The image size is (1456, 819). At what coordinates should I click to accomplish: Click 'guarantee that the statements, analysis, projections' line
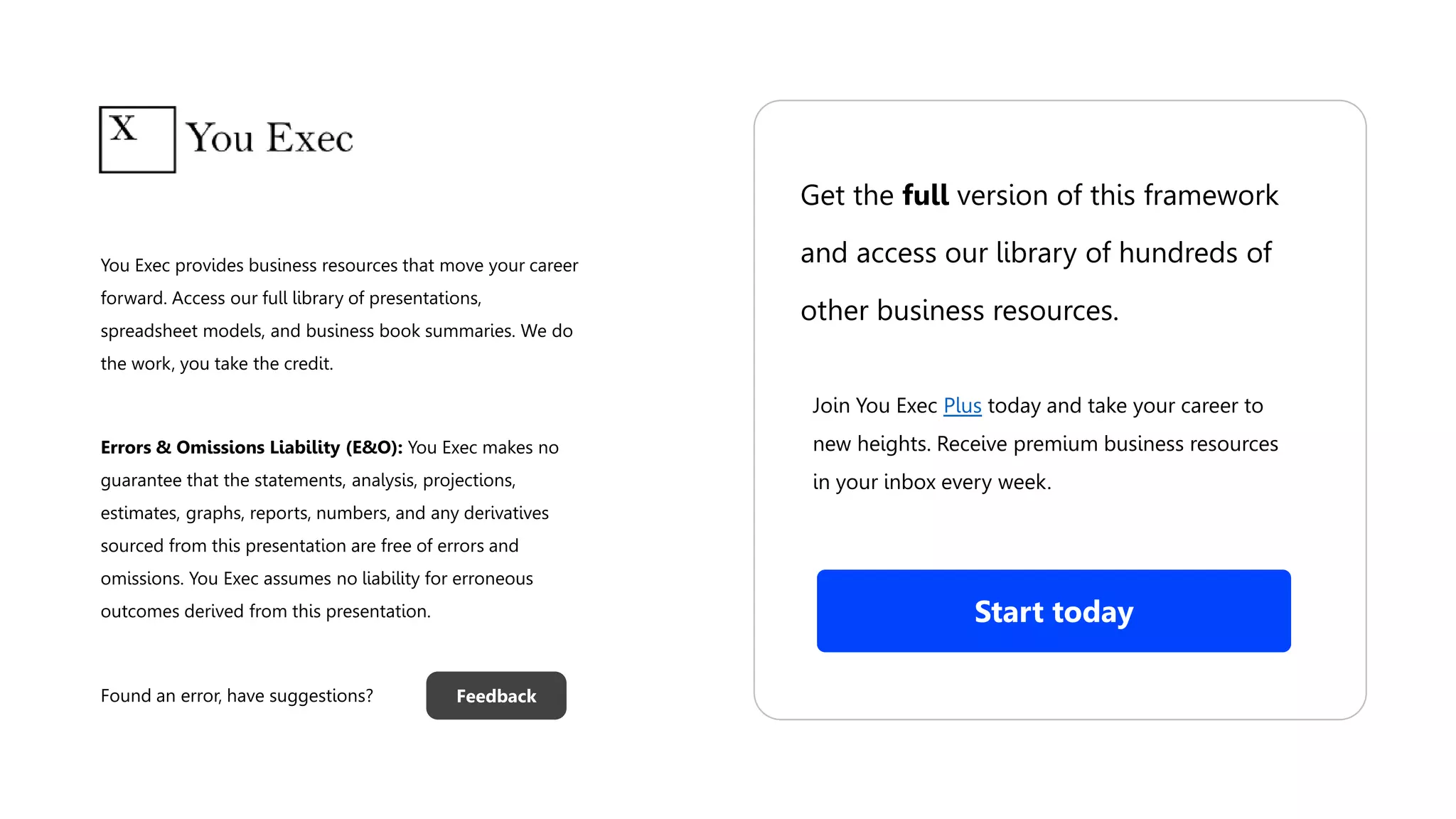(x=308, y=481)
